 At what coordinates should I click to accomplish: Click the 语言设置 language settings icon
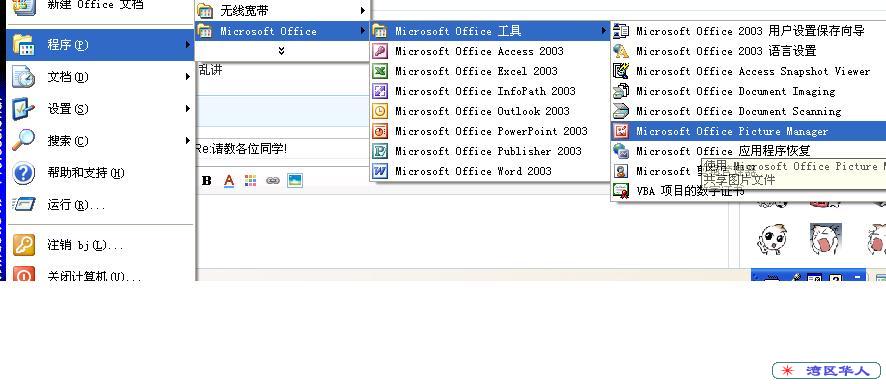[x=621, y=51]
